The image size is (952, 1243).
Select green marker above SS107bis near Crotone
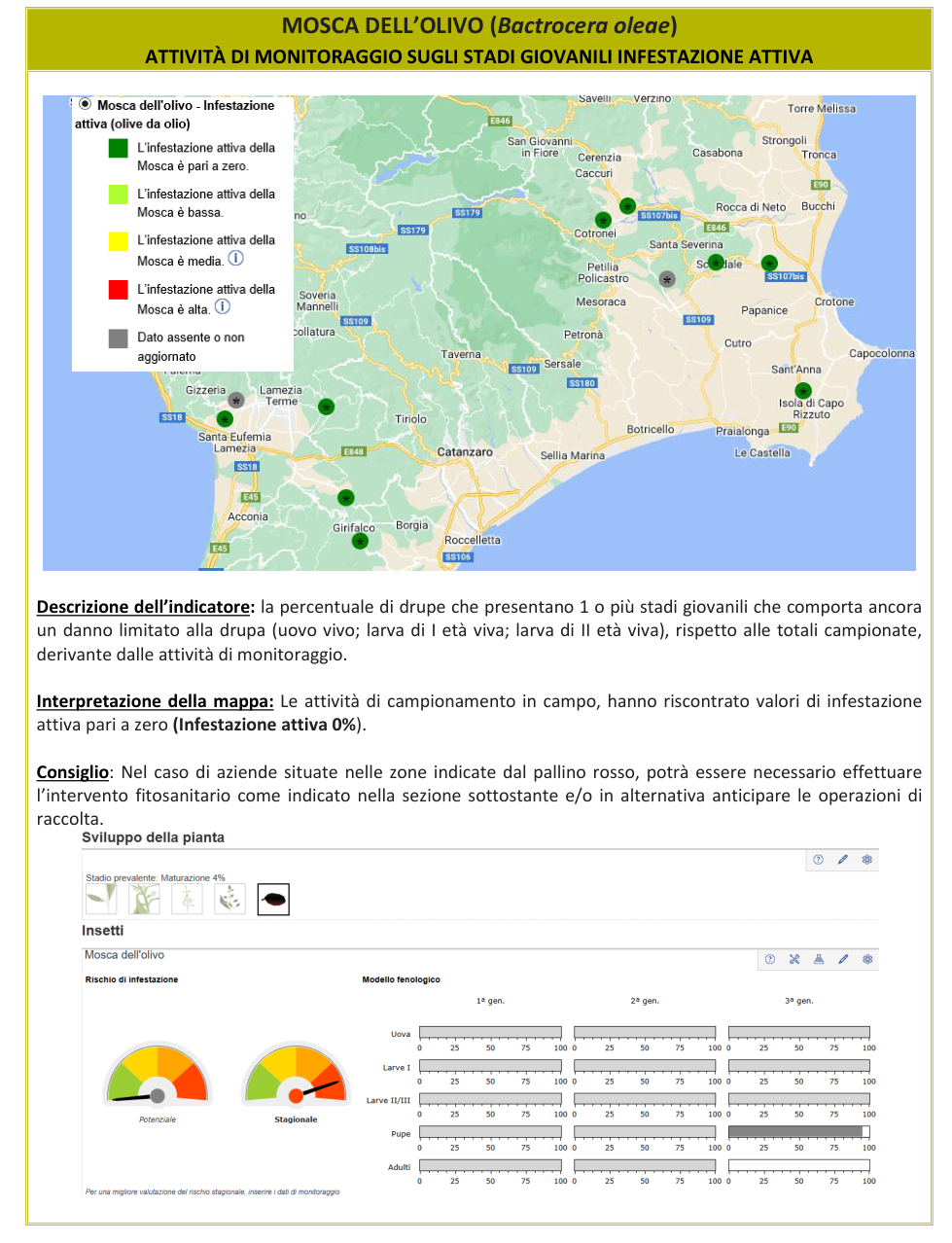tap(769, 264)
